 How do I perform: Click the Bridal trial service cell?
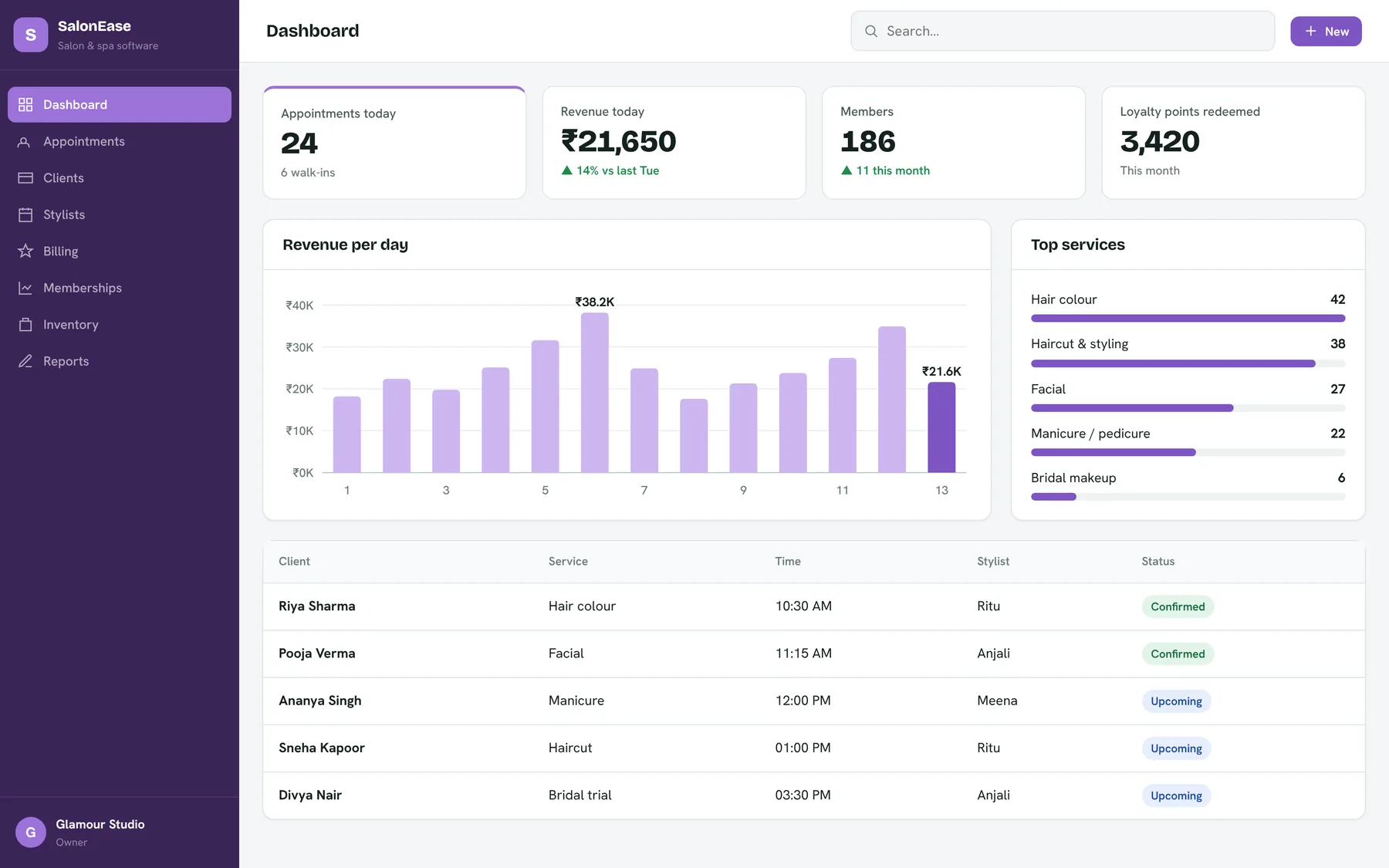click(x=580, y=795)
